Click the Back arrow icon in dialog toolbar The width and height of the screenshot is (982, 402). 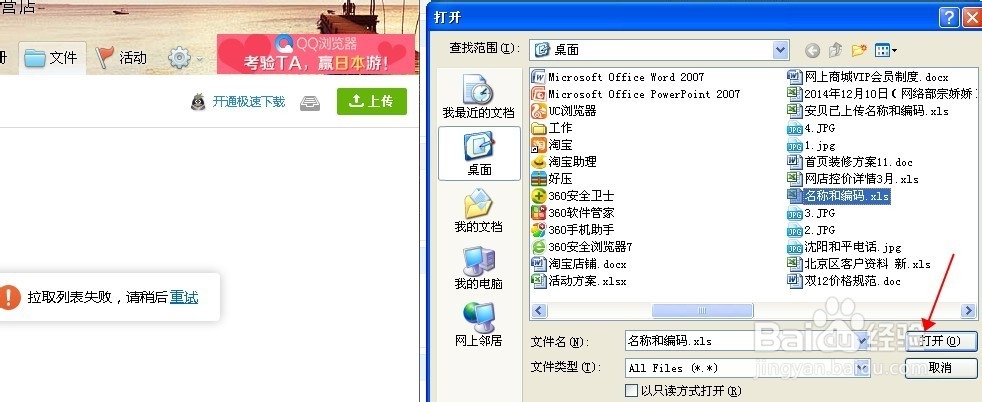812,49
